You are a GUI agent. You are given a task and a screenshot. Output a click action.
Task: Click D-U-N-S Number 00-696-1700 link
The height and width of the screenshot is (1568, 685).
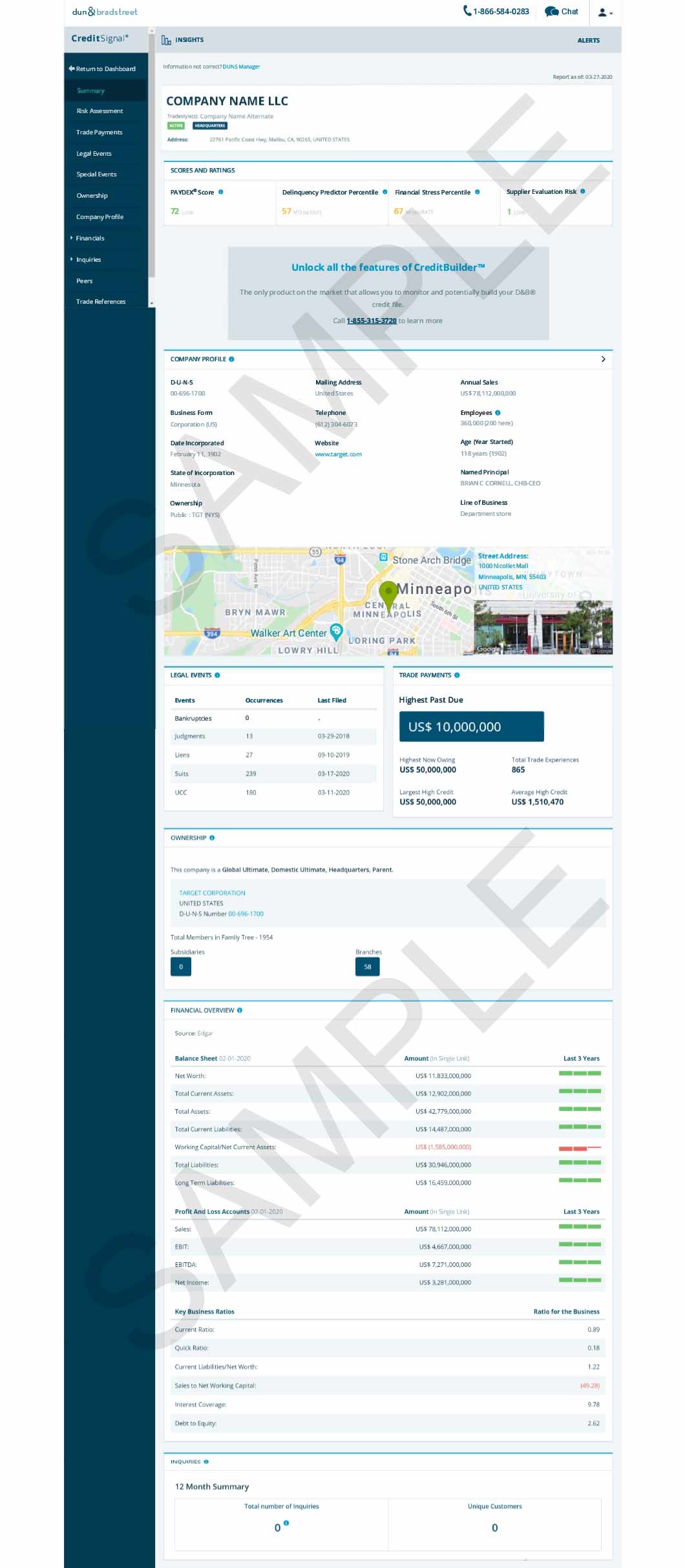click(x=246, y=914)
